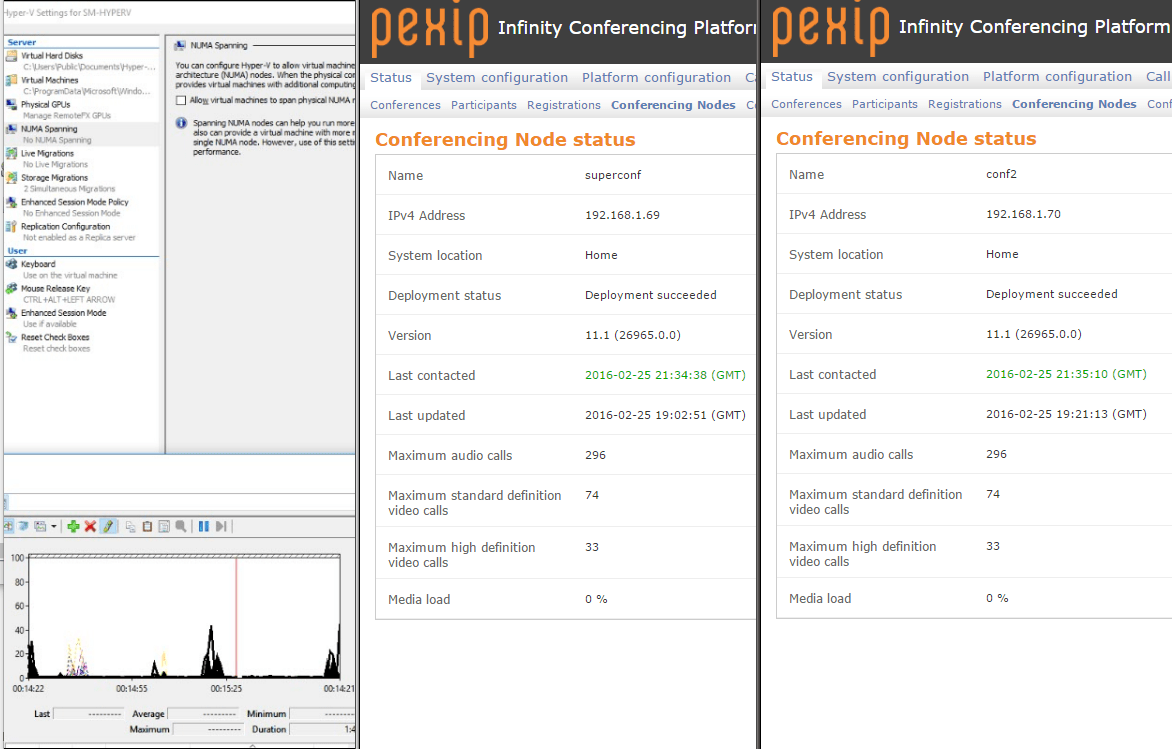Add a counter with green plus icon
Image resolution: width=1172 pixels, height=749 pixels.
click(x=73, y=526)
